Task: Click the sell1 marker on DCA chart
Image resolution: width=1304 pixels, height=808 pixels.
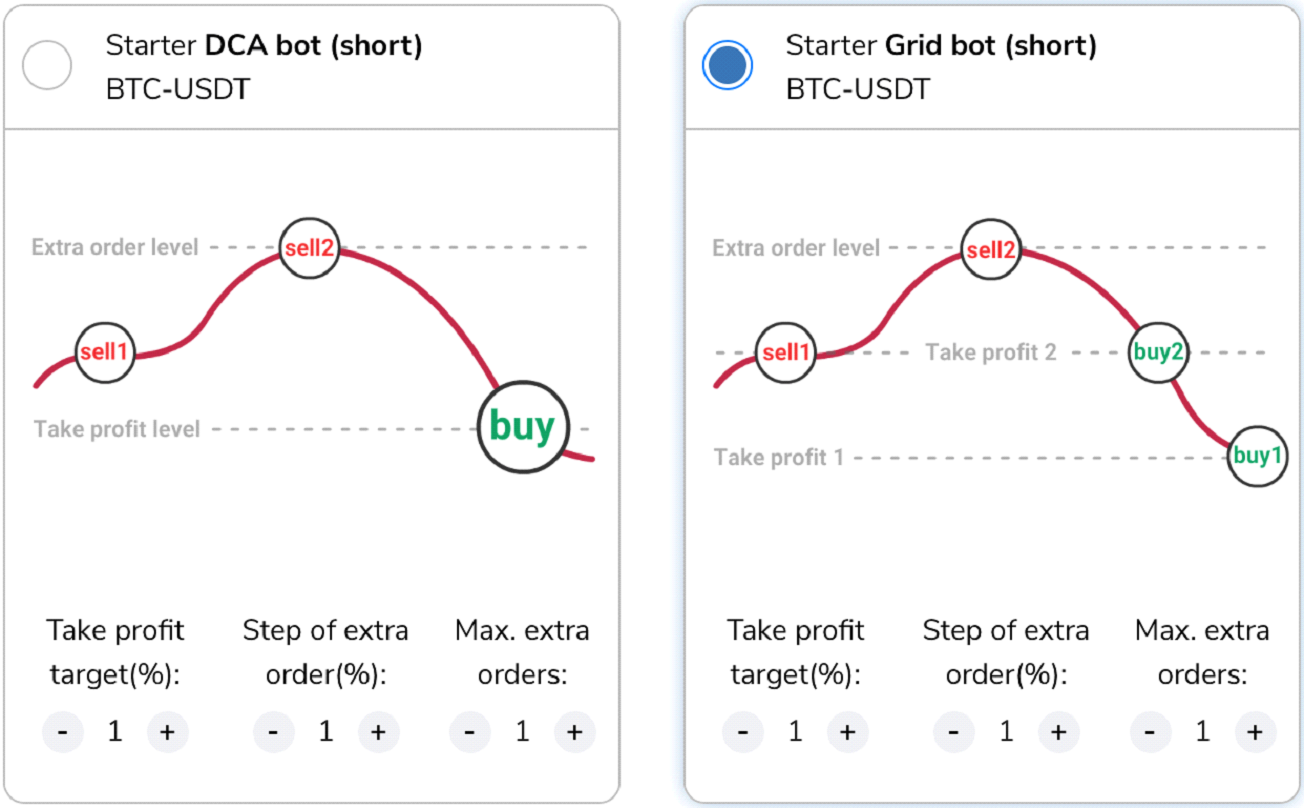Action: 105,352
